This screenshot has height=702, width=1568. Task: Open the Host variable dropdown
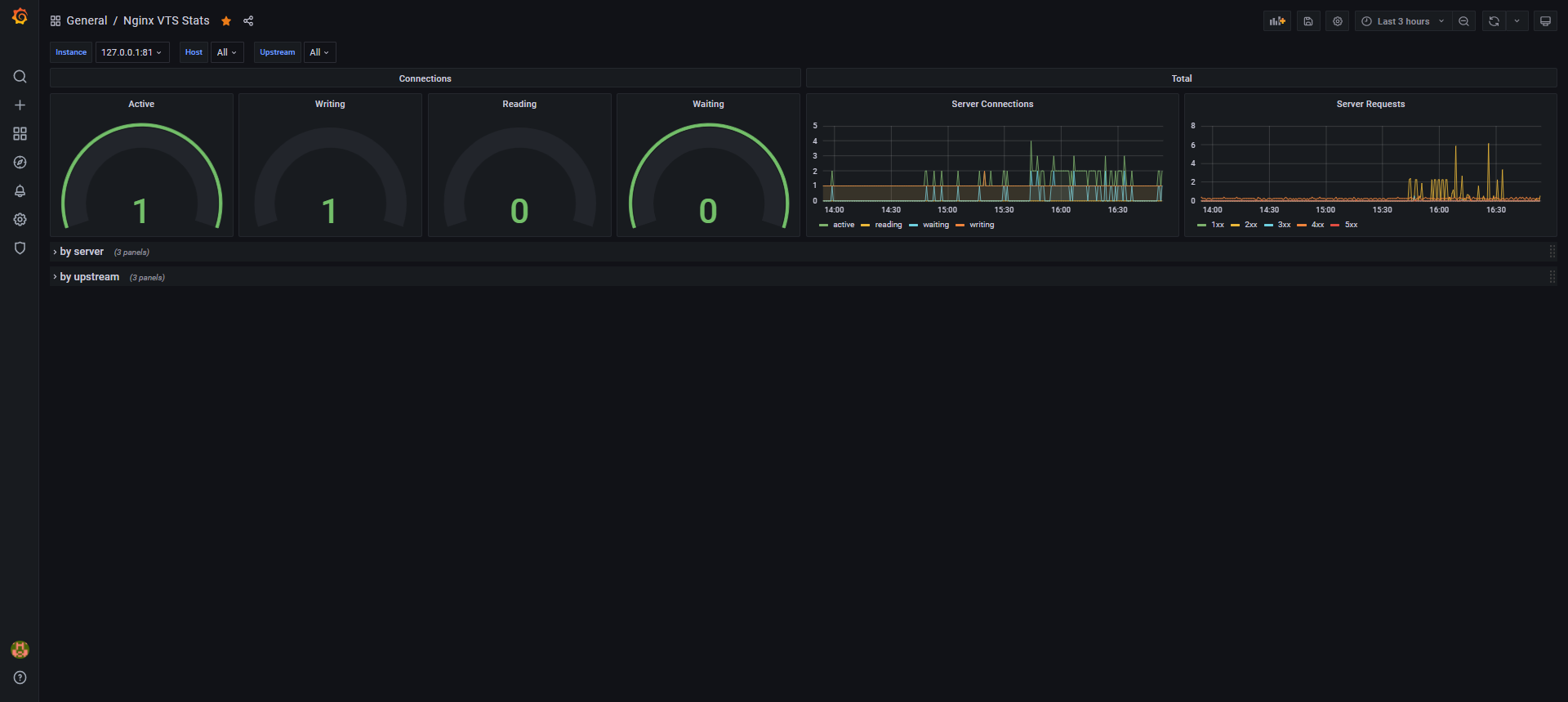tap(227, 52)
